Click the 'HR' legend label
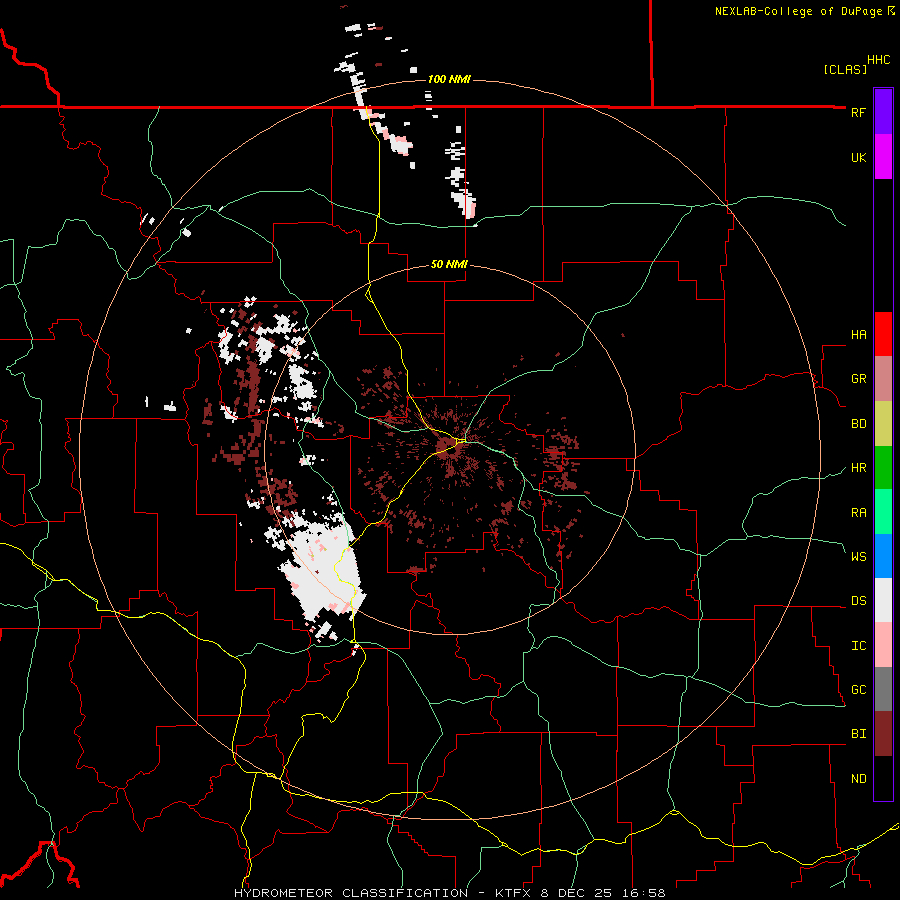 [x=858, y=468]
